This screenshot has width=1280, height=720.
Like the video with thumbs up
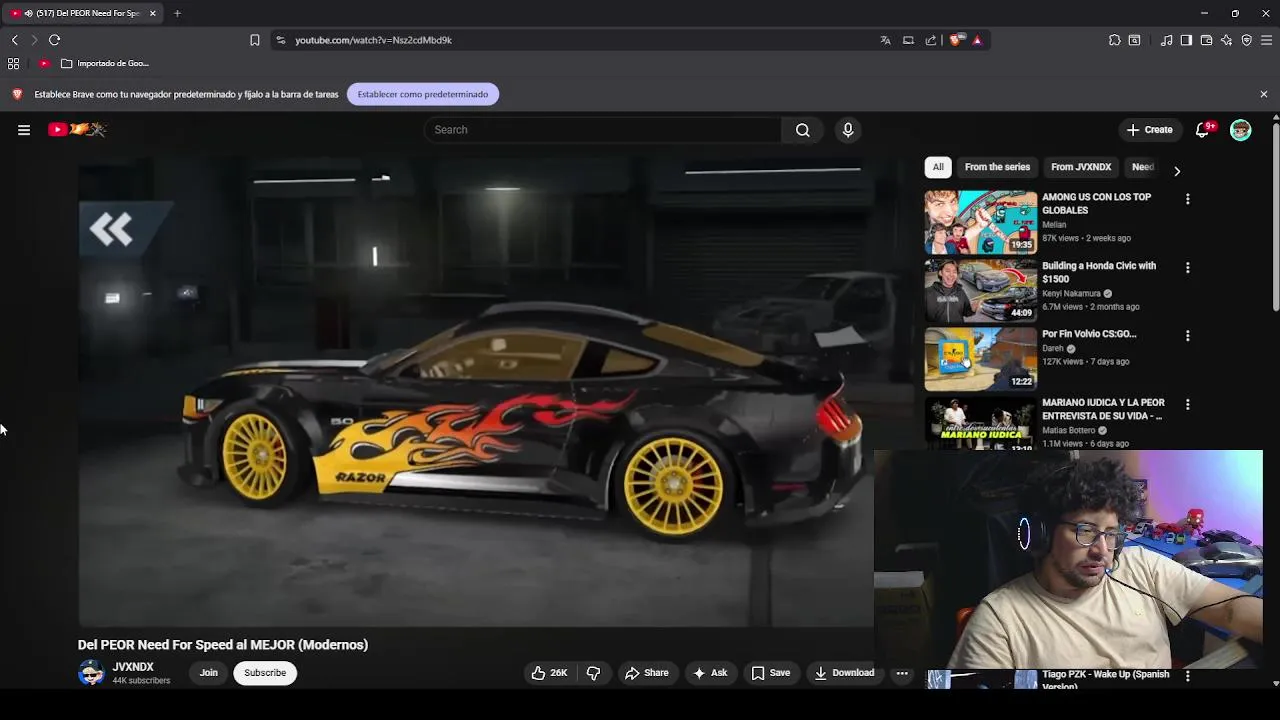550,673
